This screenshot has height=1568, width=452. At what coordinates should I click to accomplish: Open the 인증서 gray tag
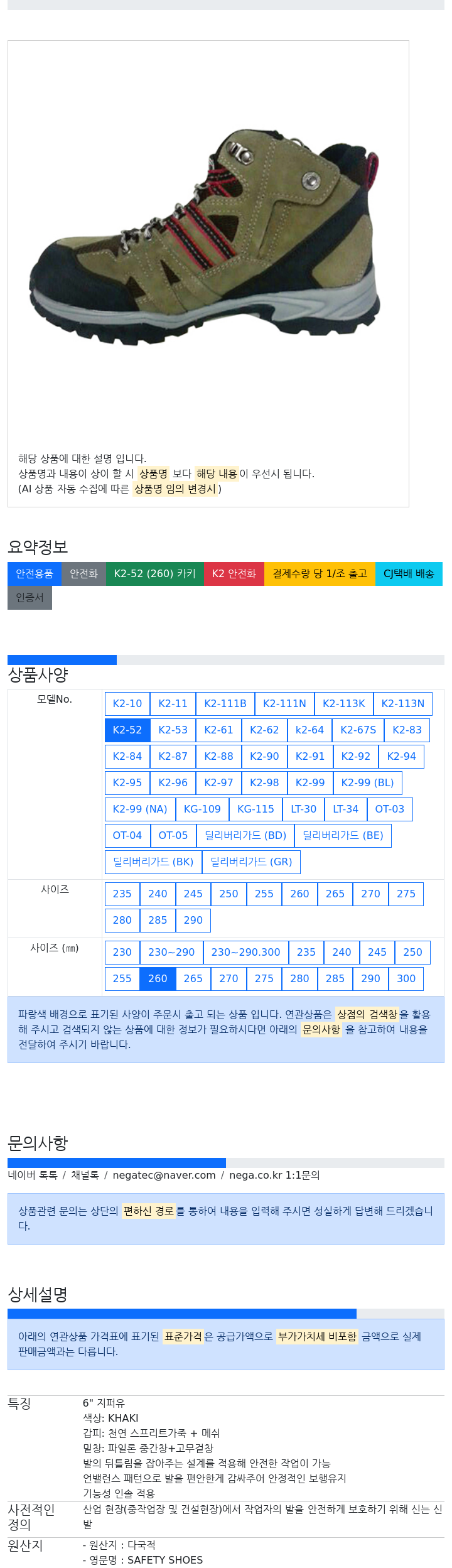[x=30, y=598]
